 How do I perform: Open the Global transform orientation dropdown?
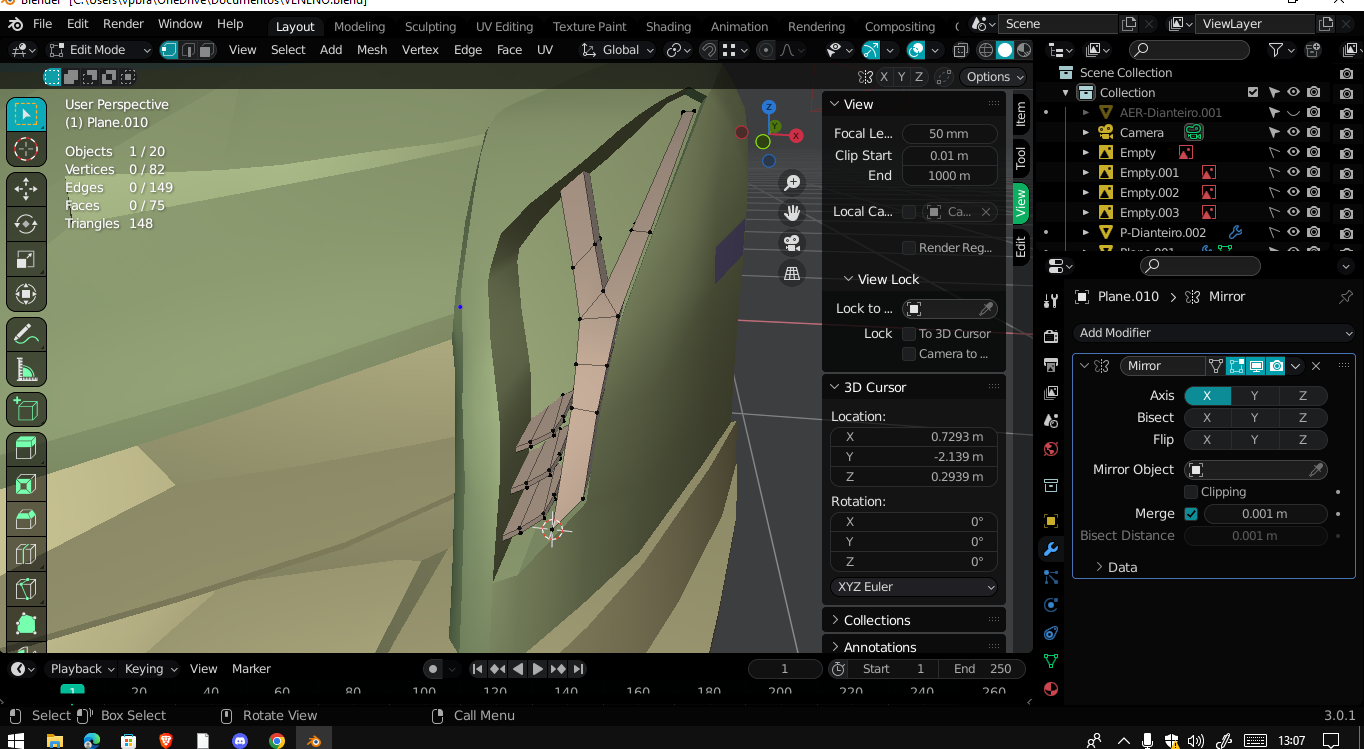[619, 50]
